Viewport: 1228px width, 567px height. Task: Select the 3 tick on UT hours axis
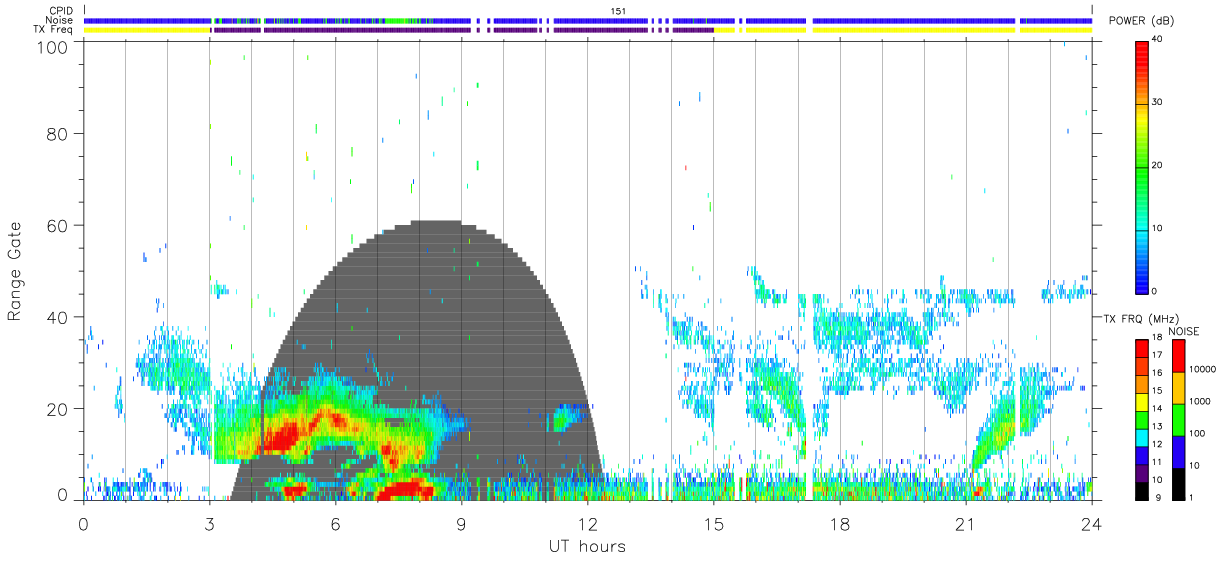click(209, 523)
